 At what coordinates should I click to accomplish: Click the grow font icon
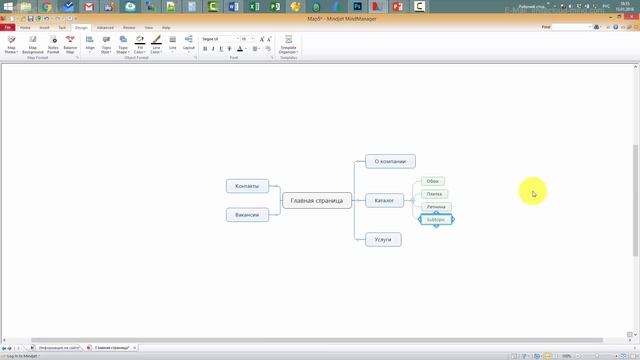(x=262, y=39)
